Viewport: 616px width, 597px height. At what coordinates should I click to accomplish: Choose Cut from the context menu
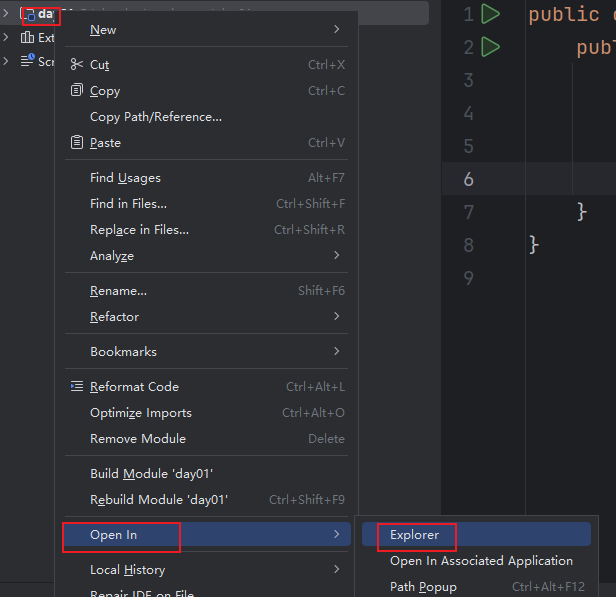click(x=206, y=64)
